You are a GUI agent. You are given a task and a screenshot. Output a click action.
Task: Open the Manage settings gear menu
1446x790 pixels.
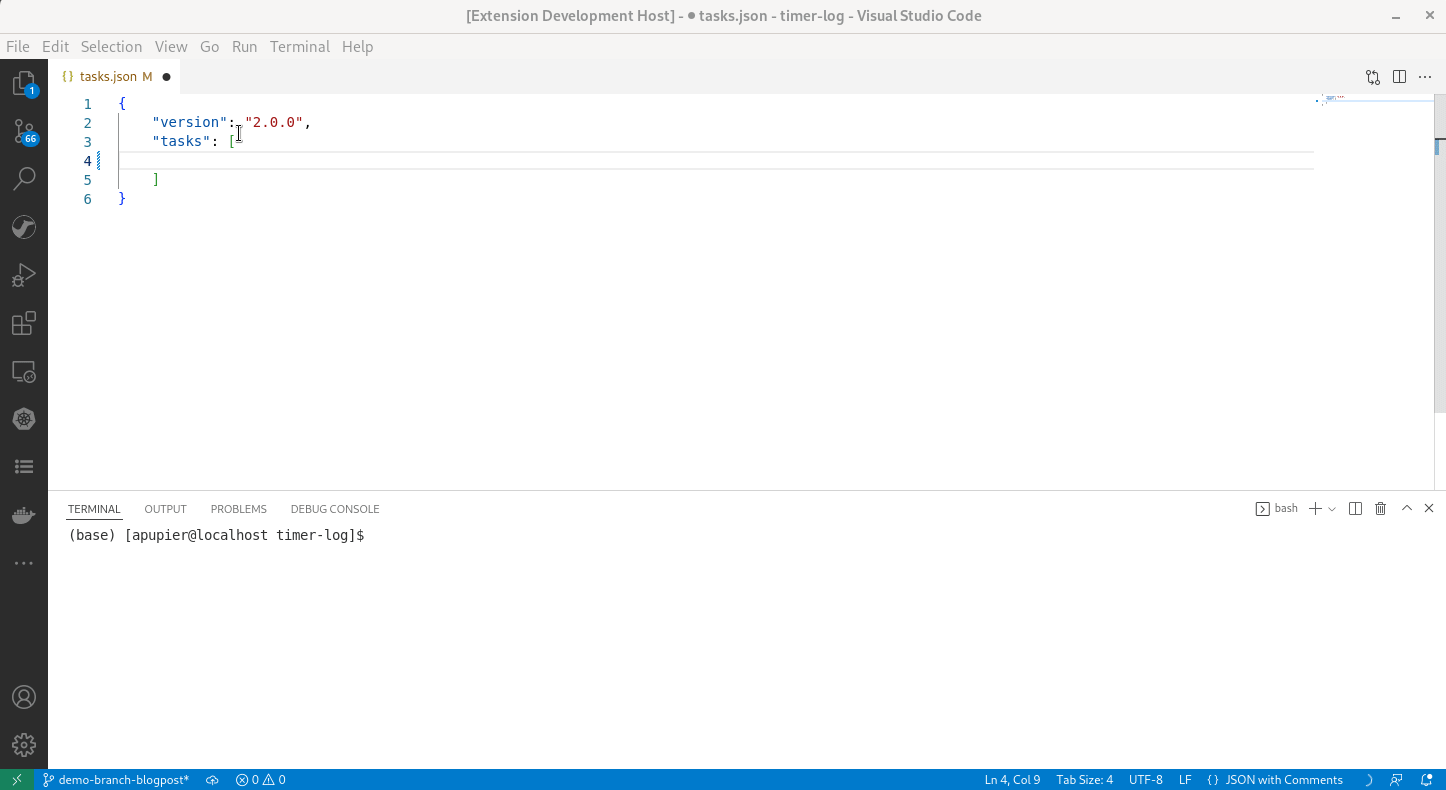tap(24, 744)
